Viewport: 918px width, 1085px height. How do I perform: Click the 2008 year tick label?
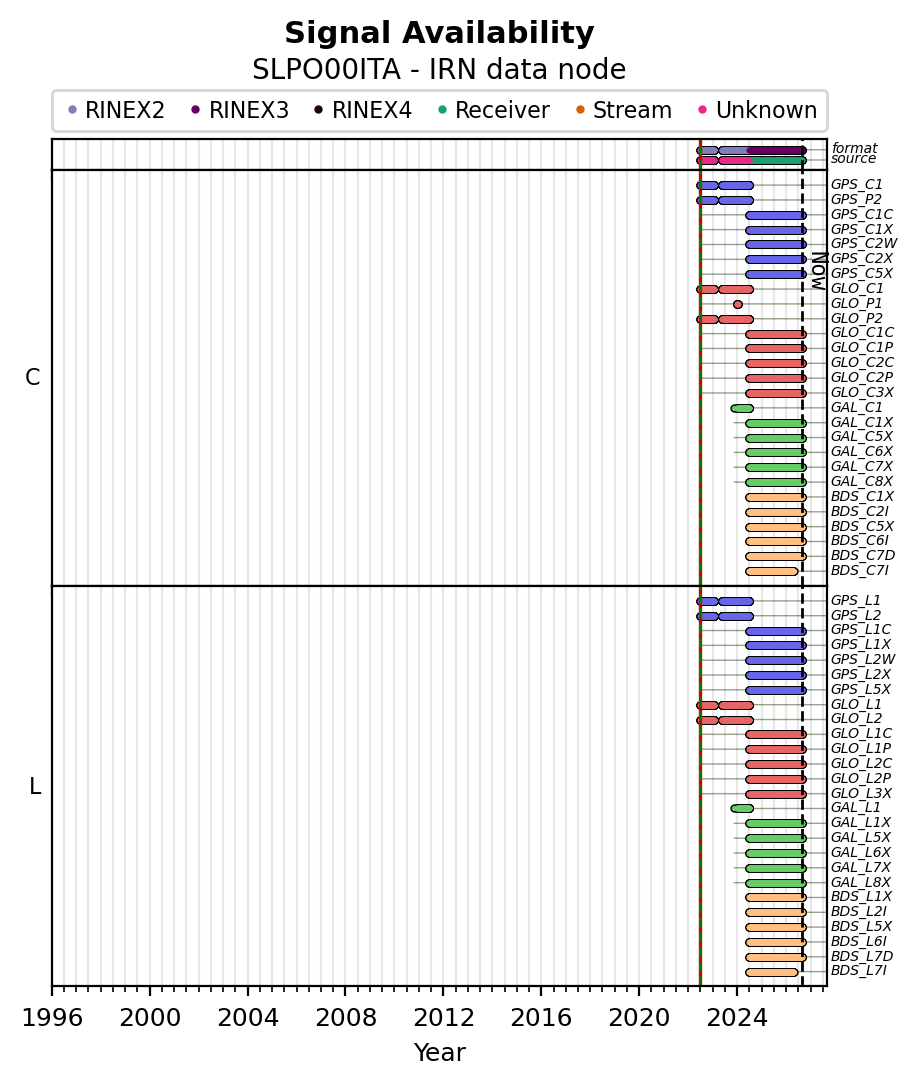coord(346,1018)
